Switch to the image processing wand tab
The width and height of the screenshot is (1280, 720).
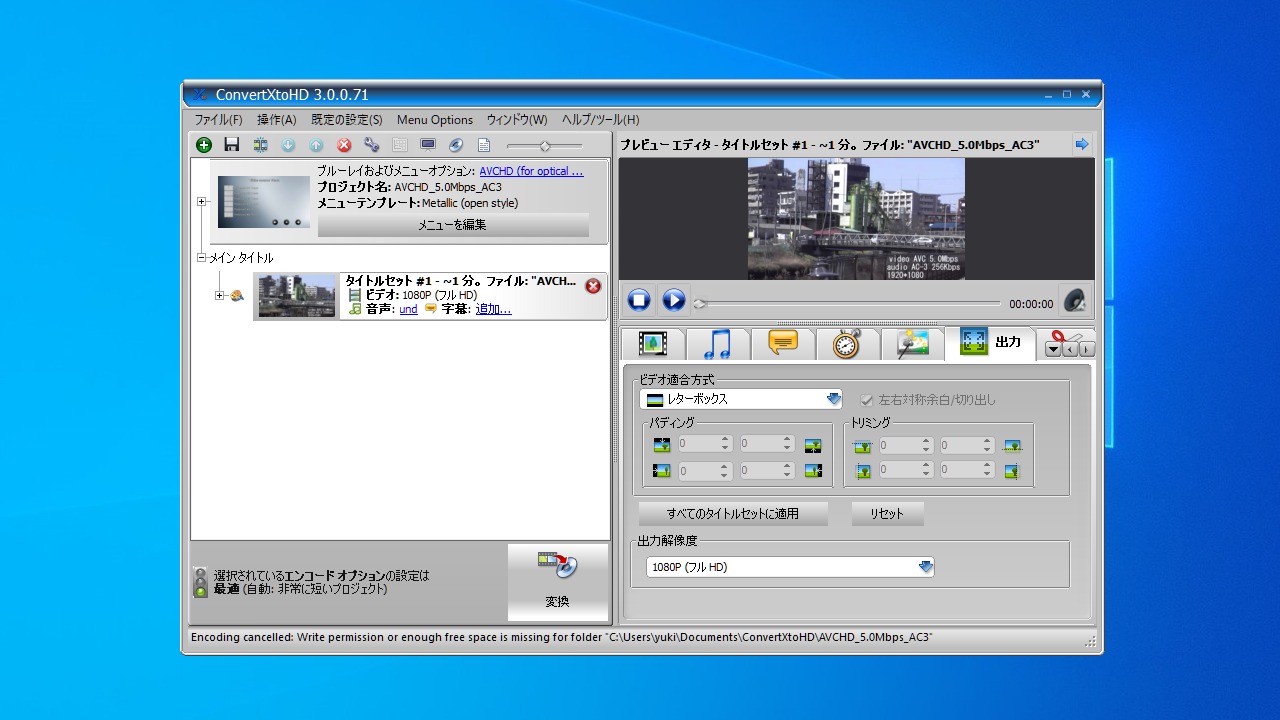click(912, 344)
